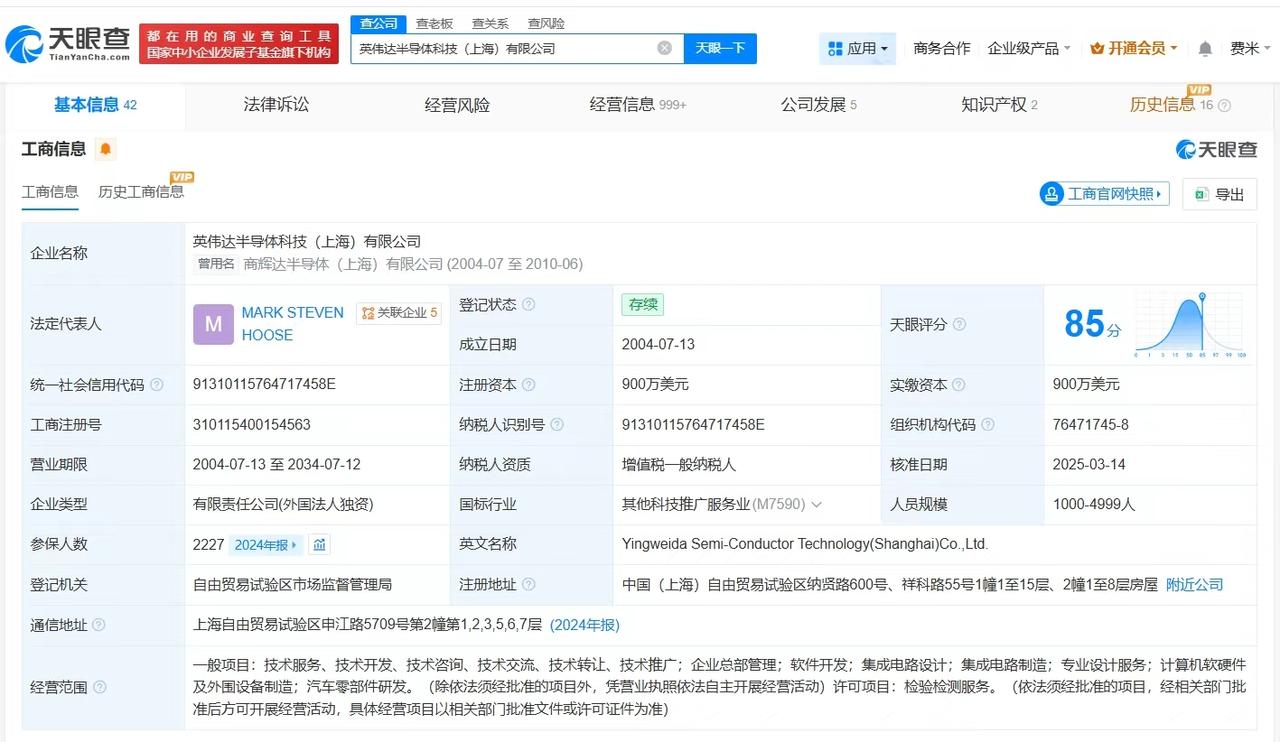Open the 历史信息 VIP tab
1280x742 pixels.
pyautogui.click(x=1170, y=105)
